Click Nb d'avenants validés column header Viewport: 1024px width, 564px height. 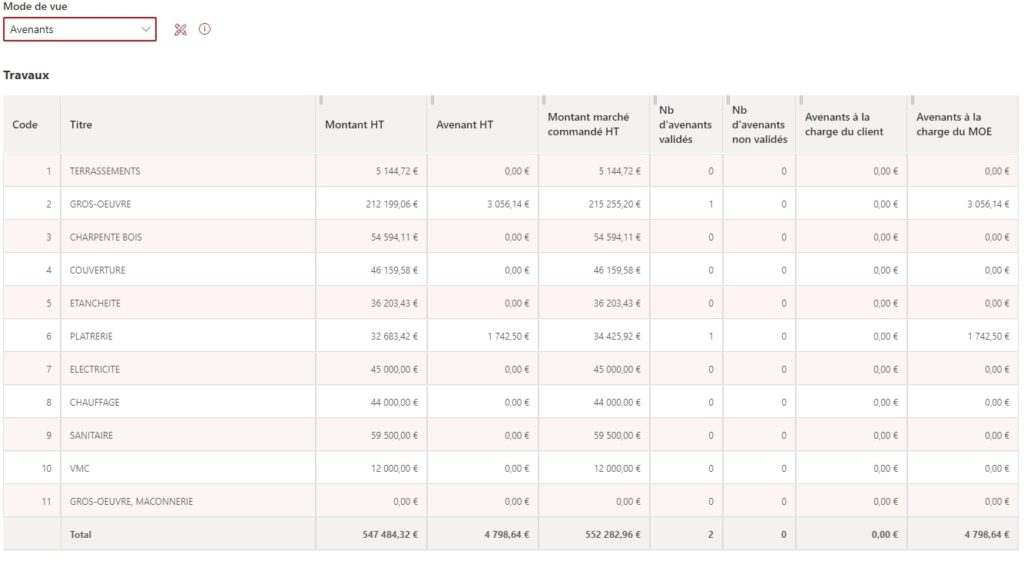click(685, 124)
